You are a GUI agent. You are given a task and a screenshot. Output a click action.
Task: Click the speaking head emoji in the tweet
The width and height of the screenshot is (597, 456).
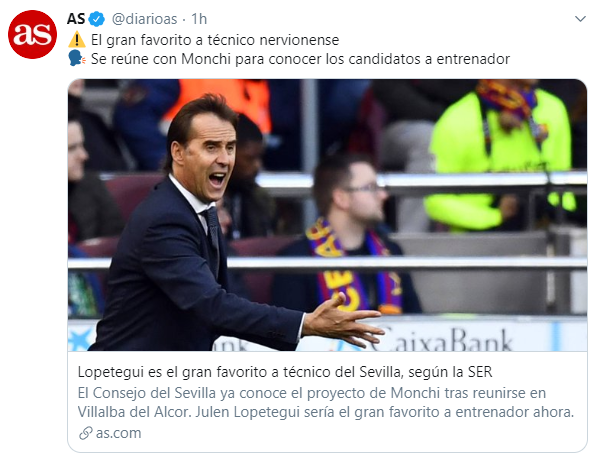pyautogui.click(x=77, y=59)
